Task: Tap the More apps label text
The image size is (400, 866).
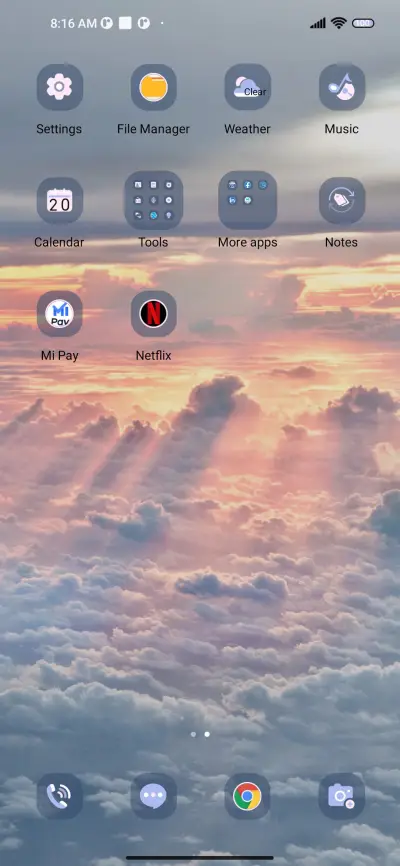Action: click(248, 242)
